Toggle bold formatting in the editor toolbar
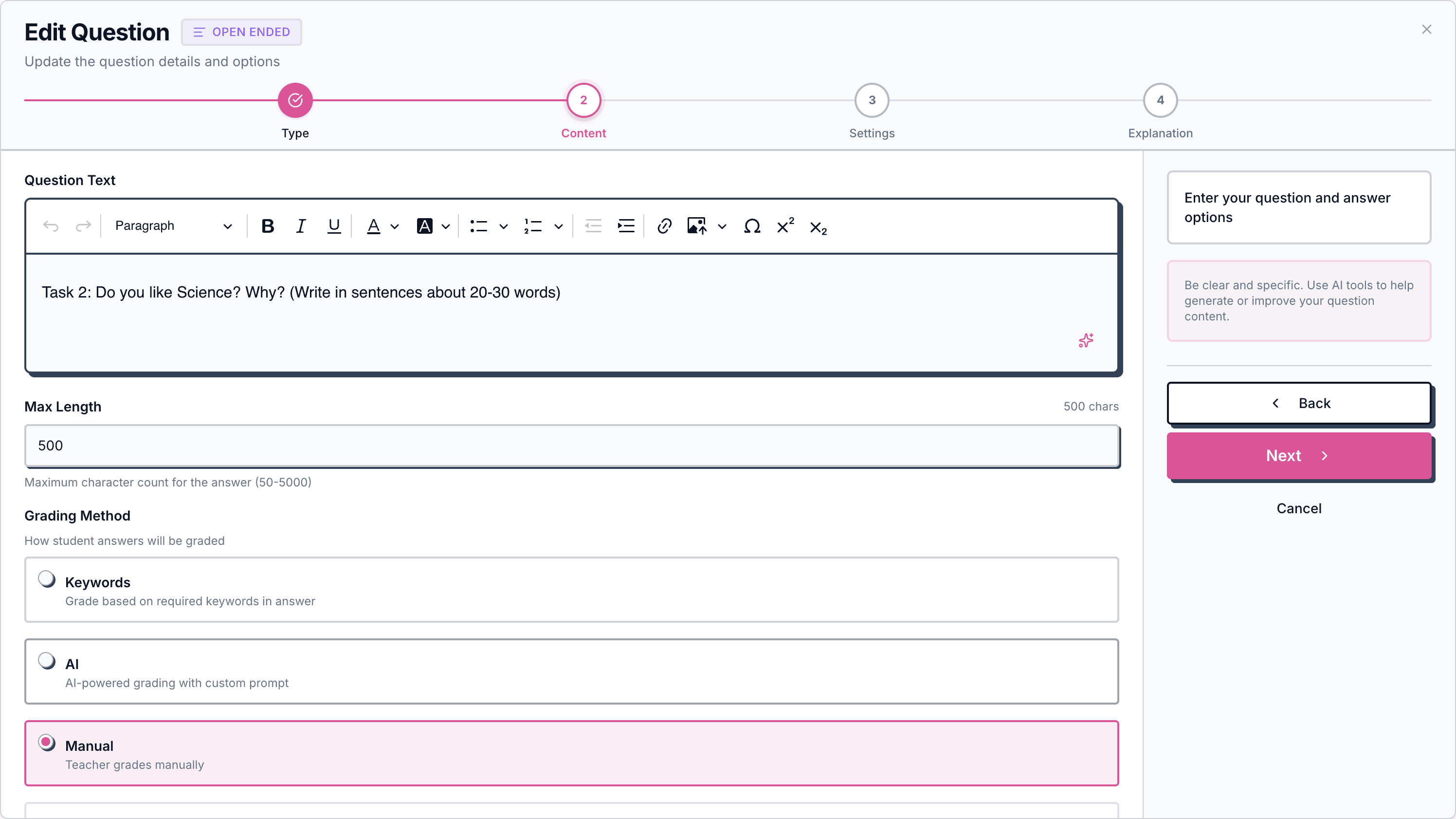This screenshot has width=1456, height=819. coord(268,226)
